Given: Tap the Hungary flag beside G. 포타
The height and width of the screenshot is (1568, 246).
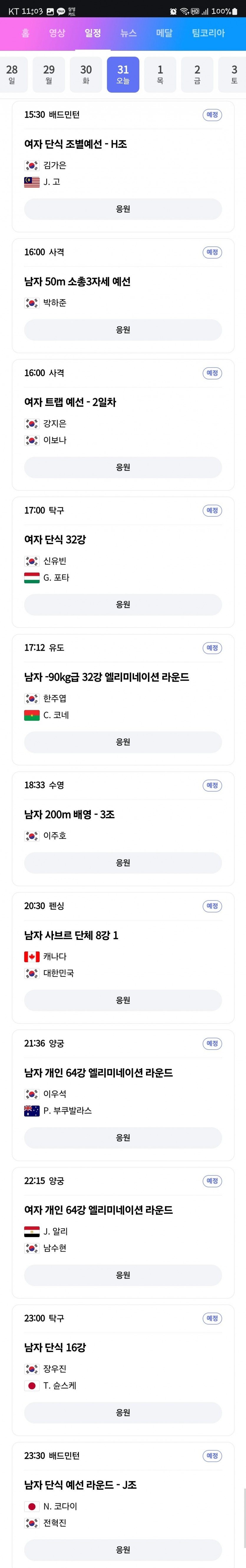Looking at the screenshot, I should pos(32,578).
